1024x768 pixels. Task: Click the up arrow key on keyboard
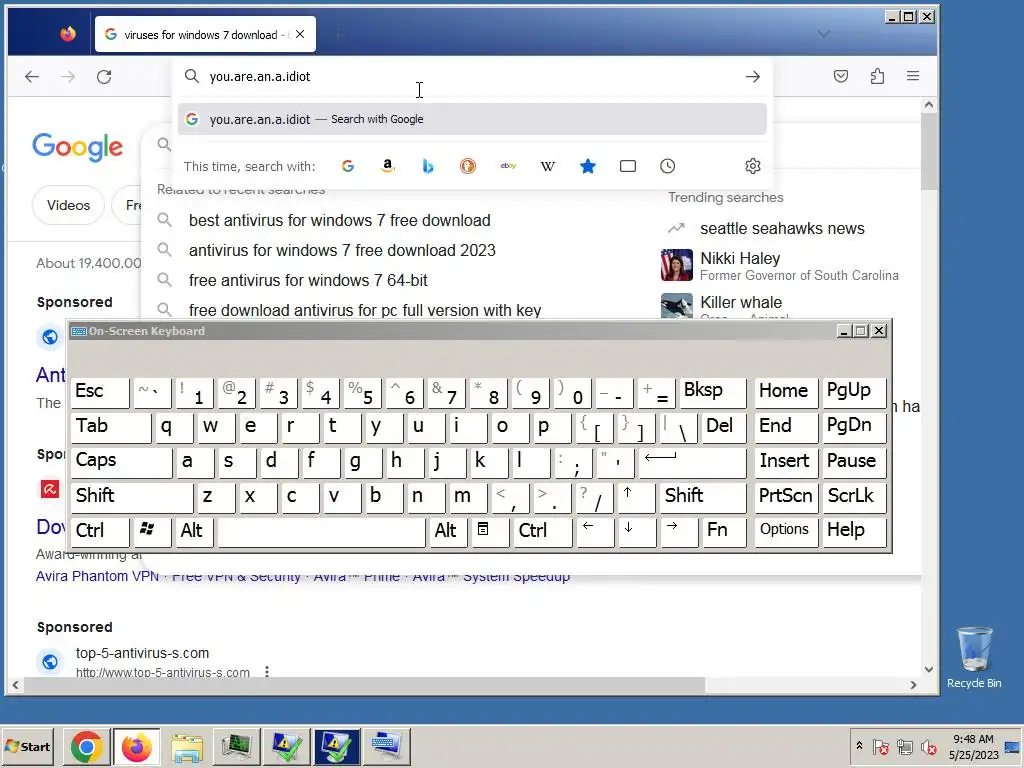[636, 497]
